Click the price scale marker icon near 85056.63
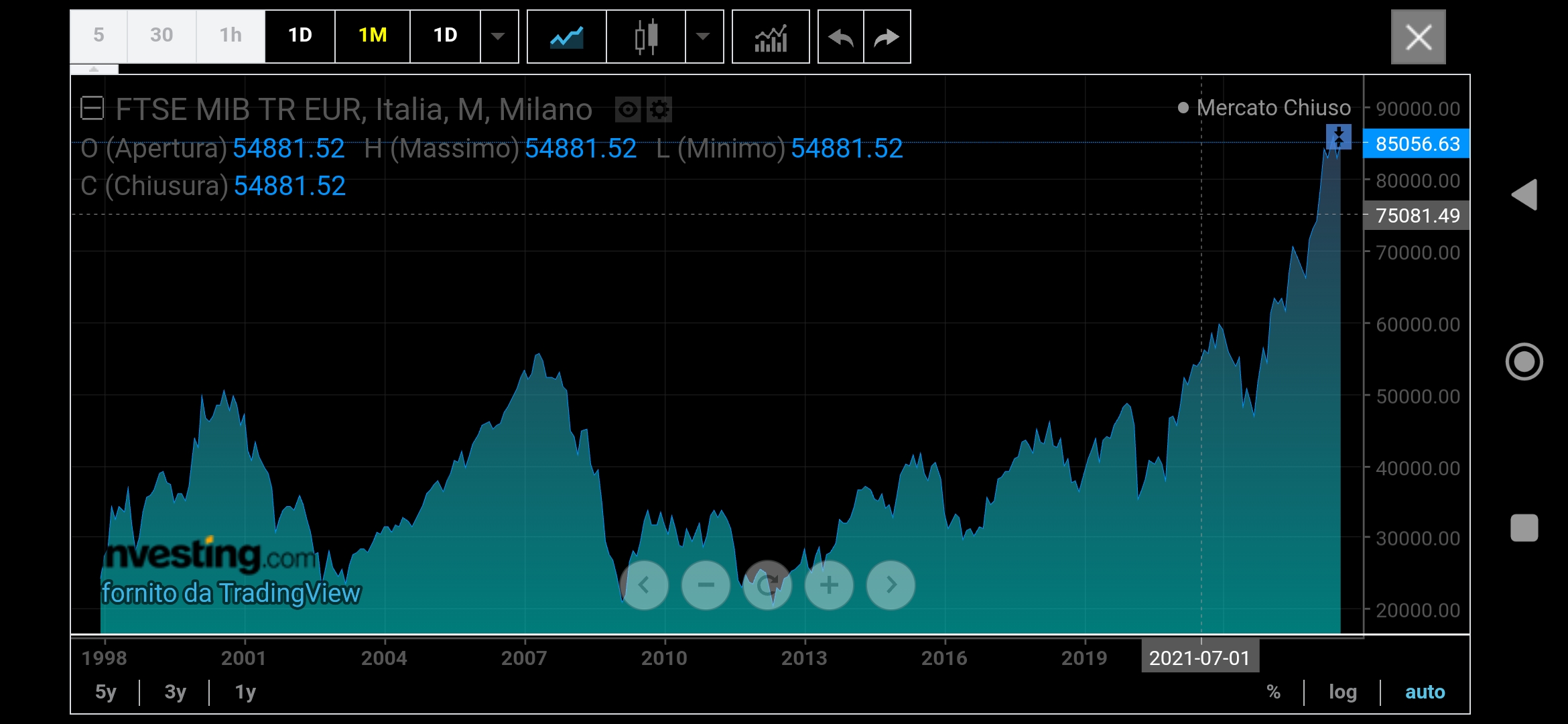 (x=1338, y=137)
